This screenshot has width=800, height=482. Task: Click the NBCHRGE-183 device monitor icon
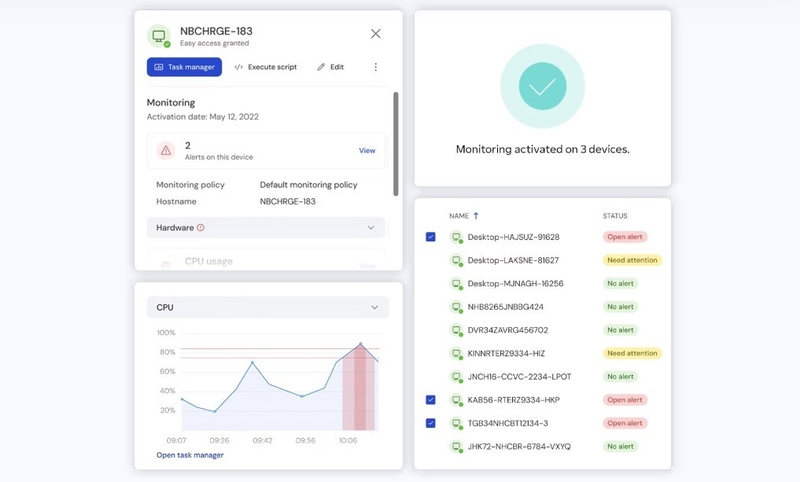coord(158,37)
